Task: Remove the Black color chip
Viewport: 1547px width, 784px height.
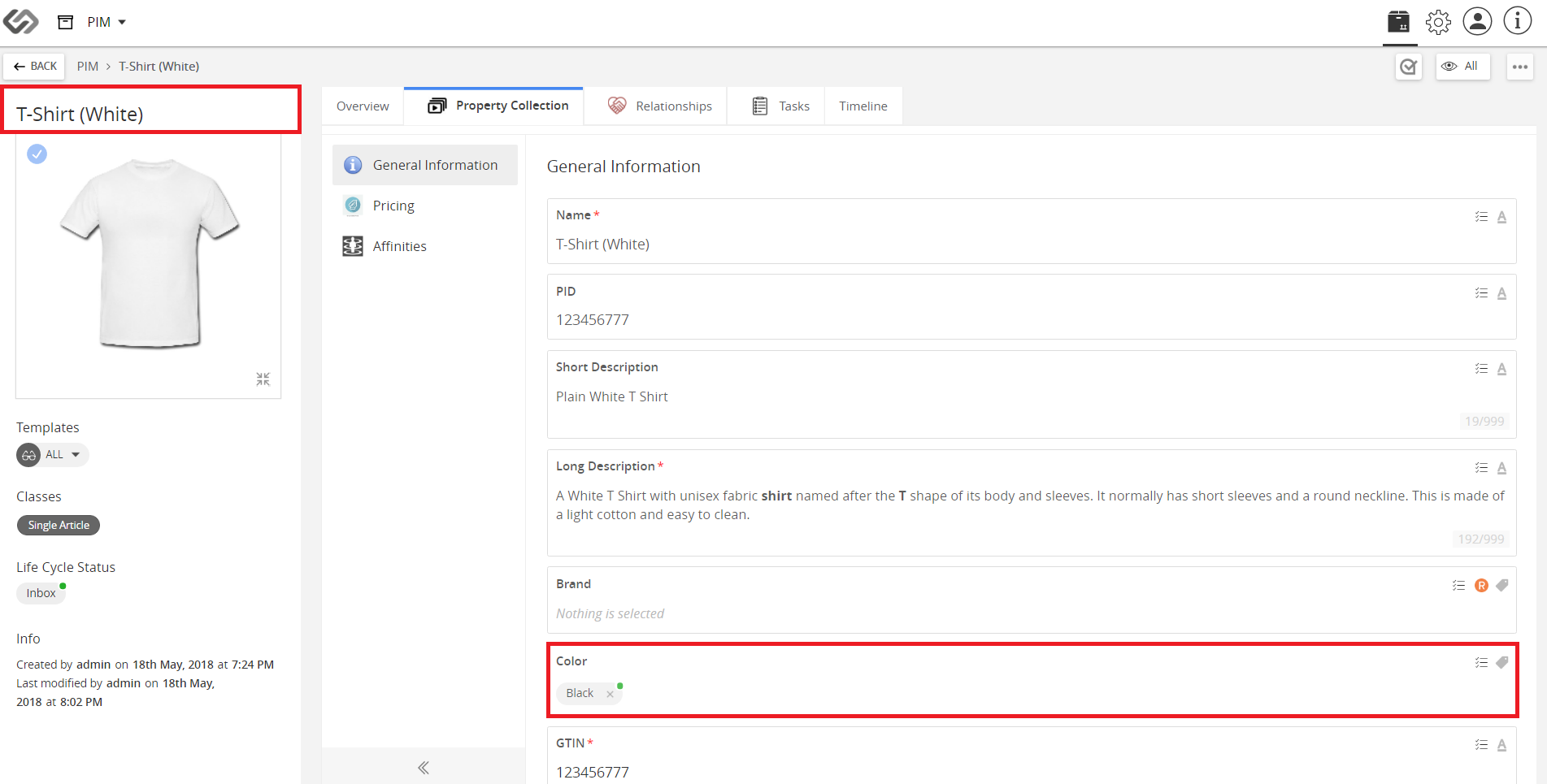Action: point(610,694)
